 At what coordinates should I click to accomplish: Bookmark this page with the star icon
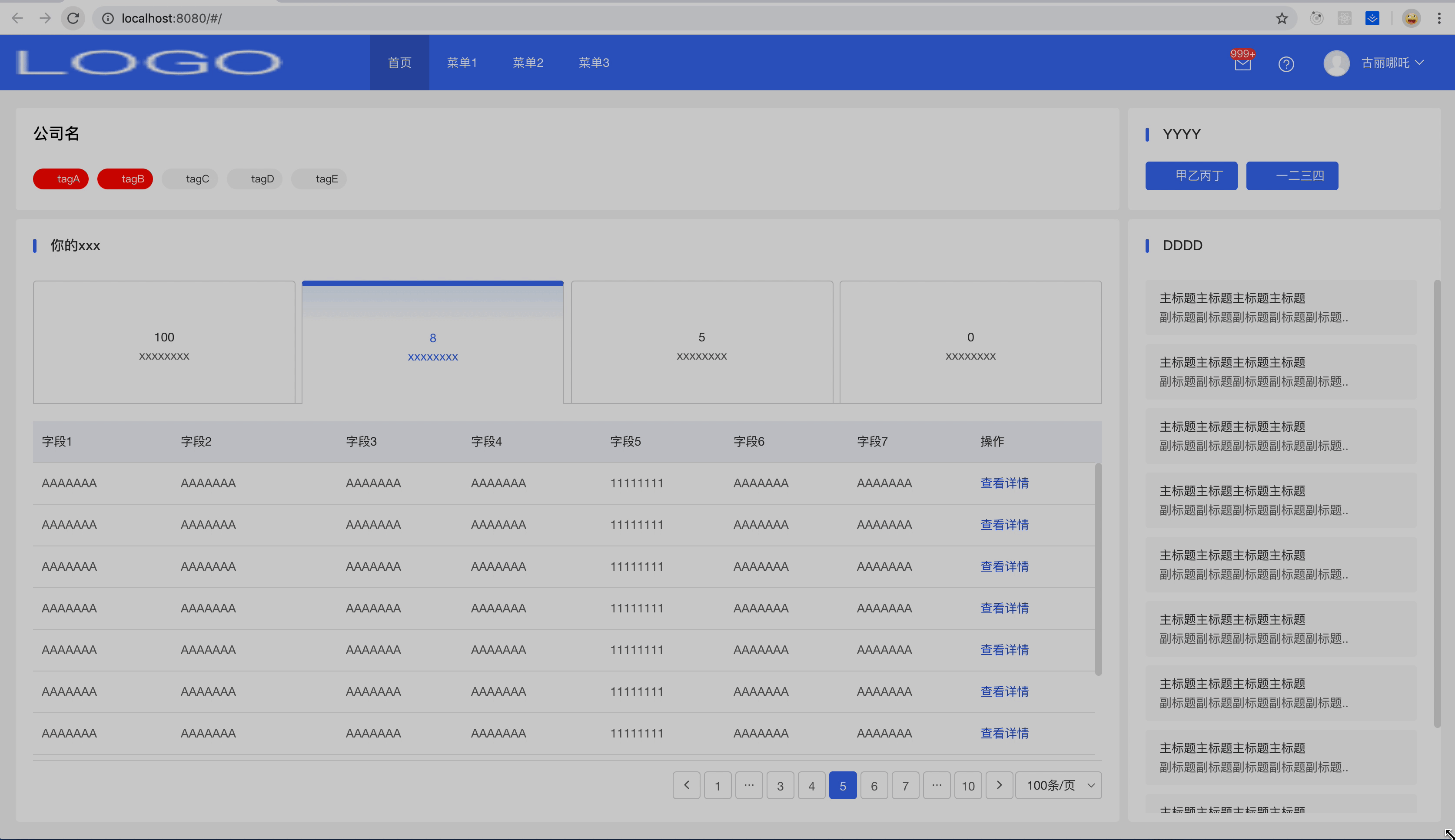point(1281,19)
